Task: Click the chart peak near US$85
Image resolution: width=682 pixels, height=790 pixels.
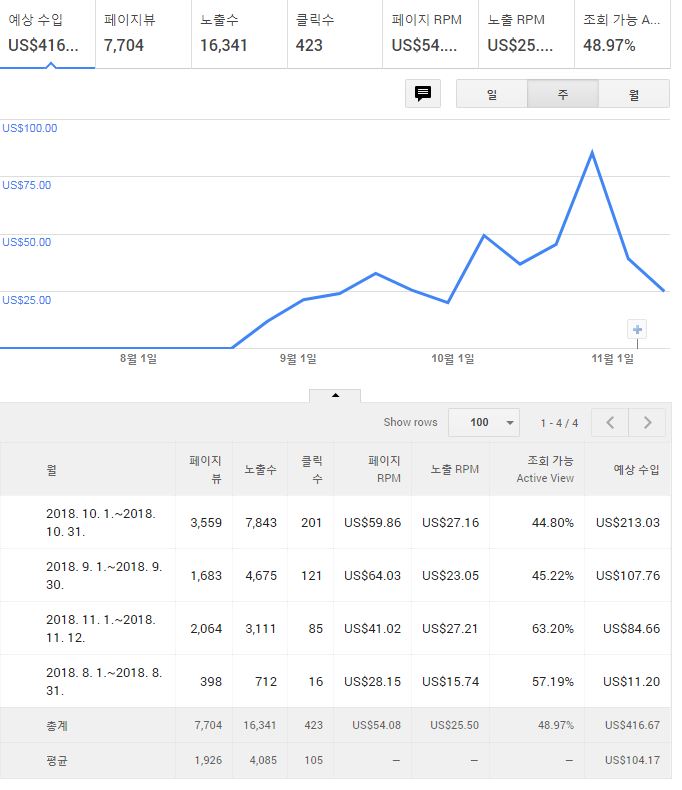Action: pyautogui.click(x=592, y=152)
